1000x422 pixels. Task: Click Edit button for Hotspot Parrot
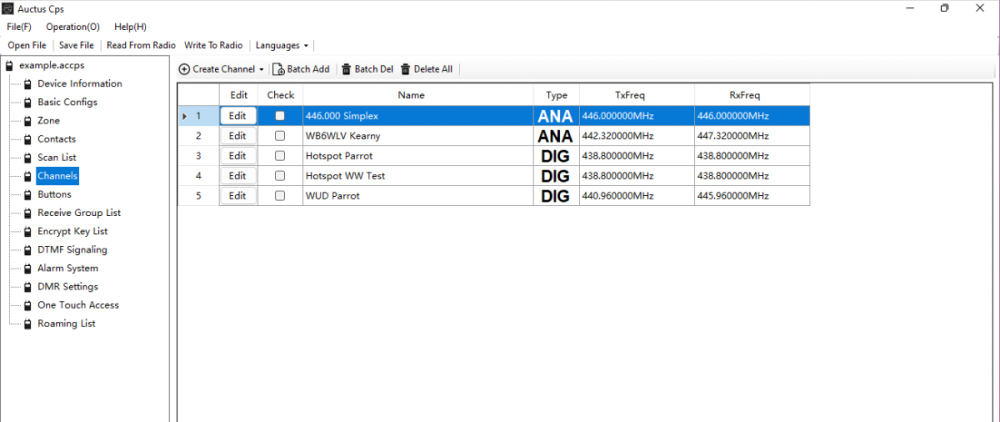coord(237,156)
